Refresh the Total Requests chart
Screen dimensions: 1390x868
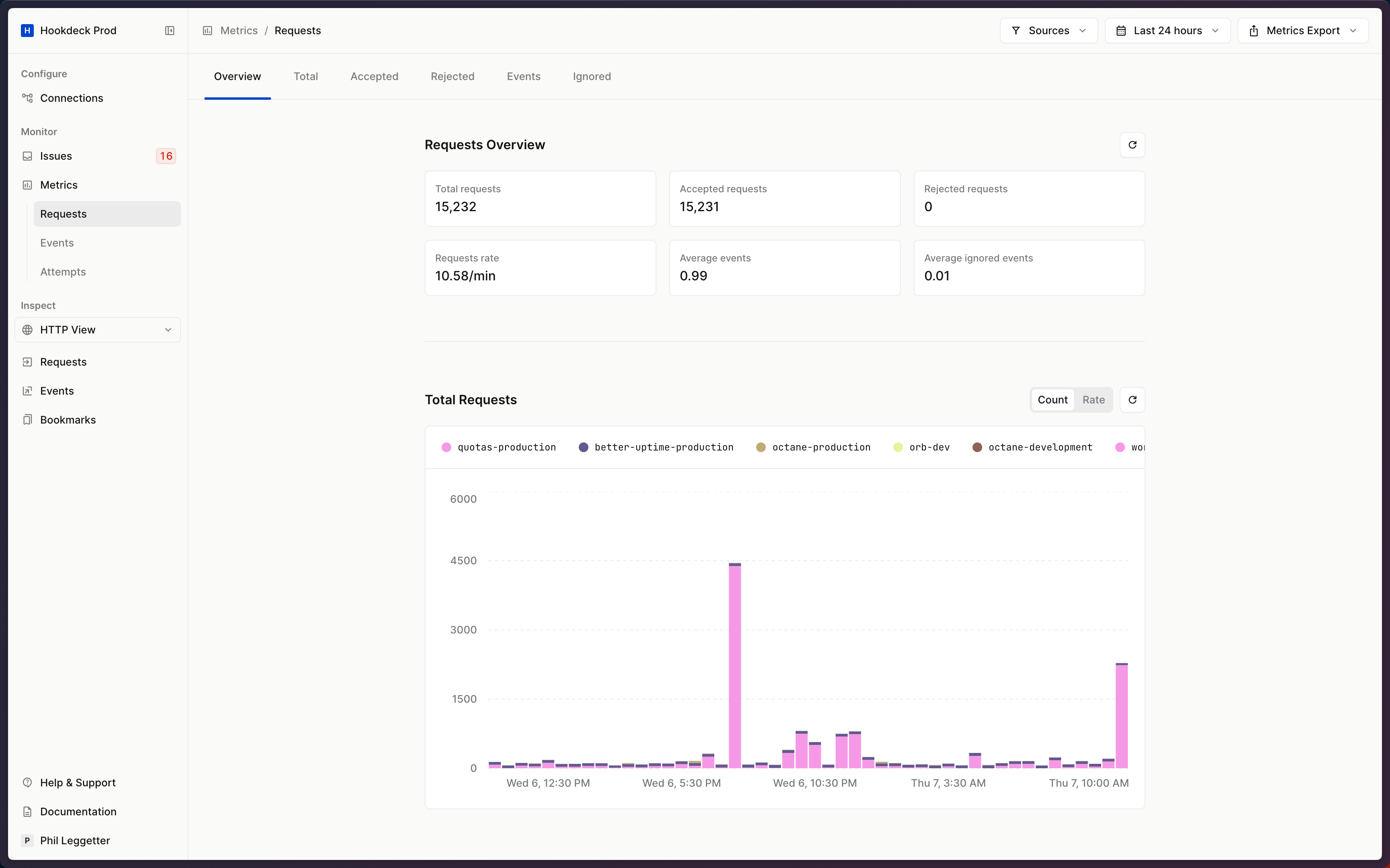click(x=1132, y=399)
